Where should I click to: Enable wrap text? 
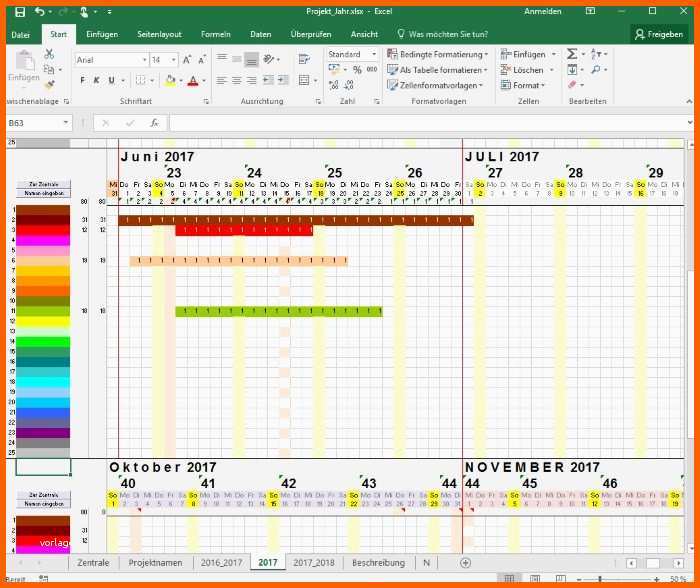[304, 59]
